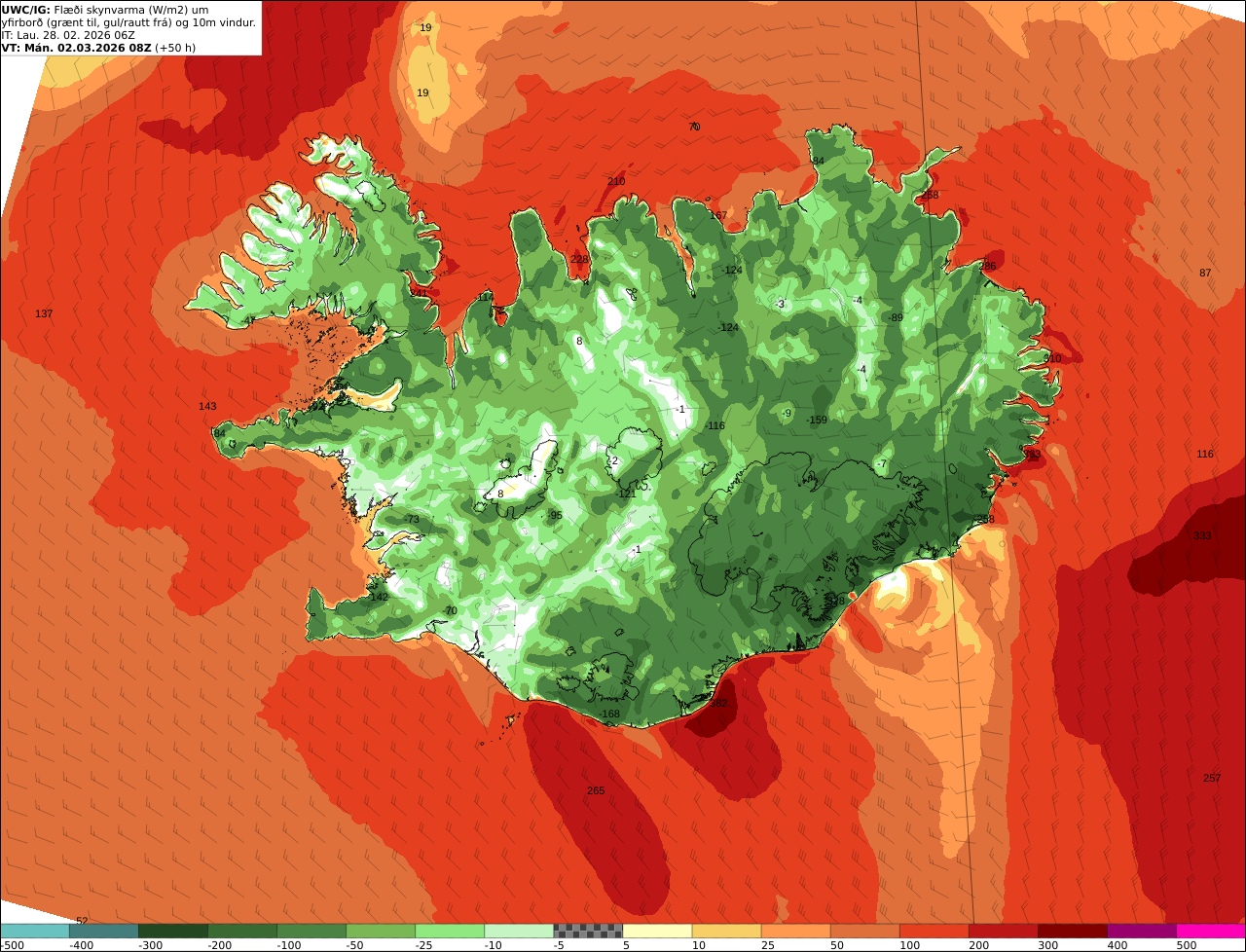1246x952 pixels.
Task: Click the pale yellow swatch between 5 and 10
Action: (657, 931)
